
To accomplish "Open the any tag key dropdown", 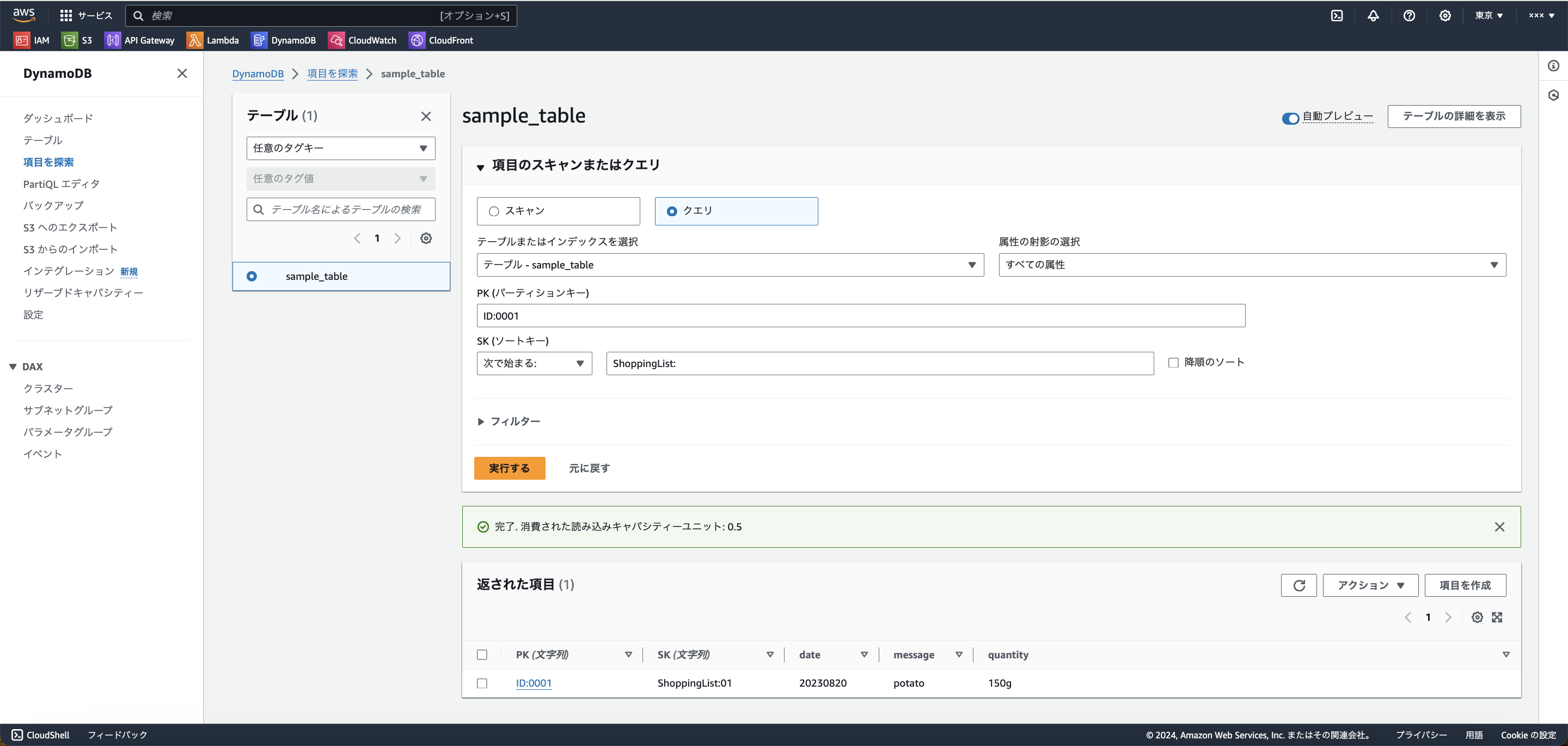I will pyautogui.click(x=341, y=148).
